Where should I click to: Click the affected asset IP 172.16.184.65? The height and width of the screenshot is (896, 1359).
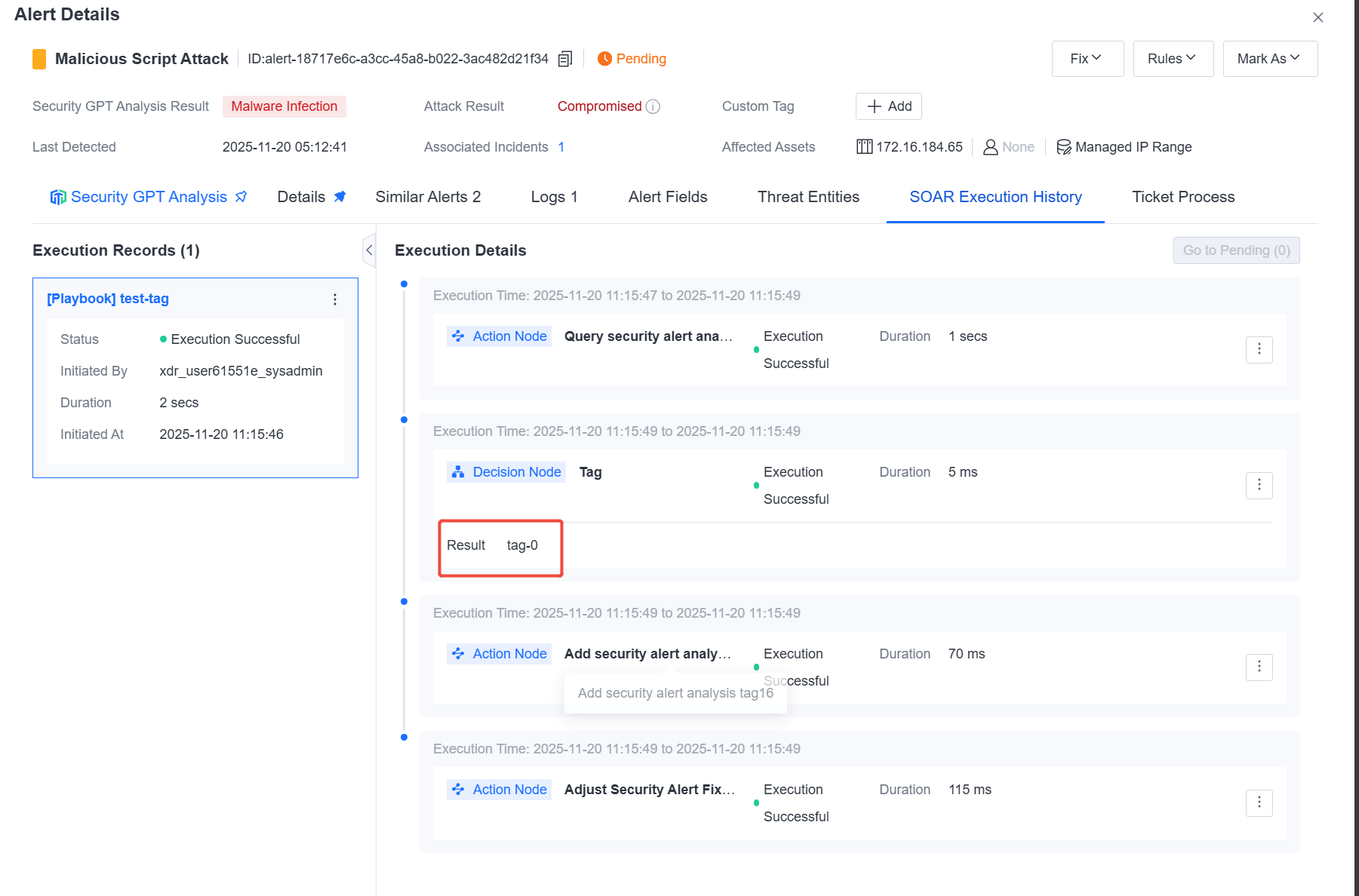click(919, 147)
